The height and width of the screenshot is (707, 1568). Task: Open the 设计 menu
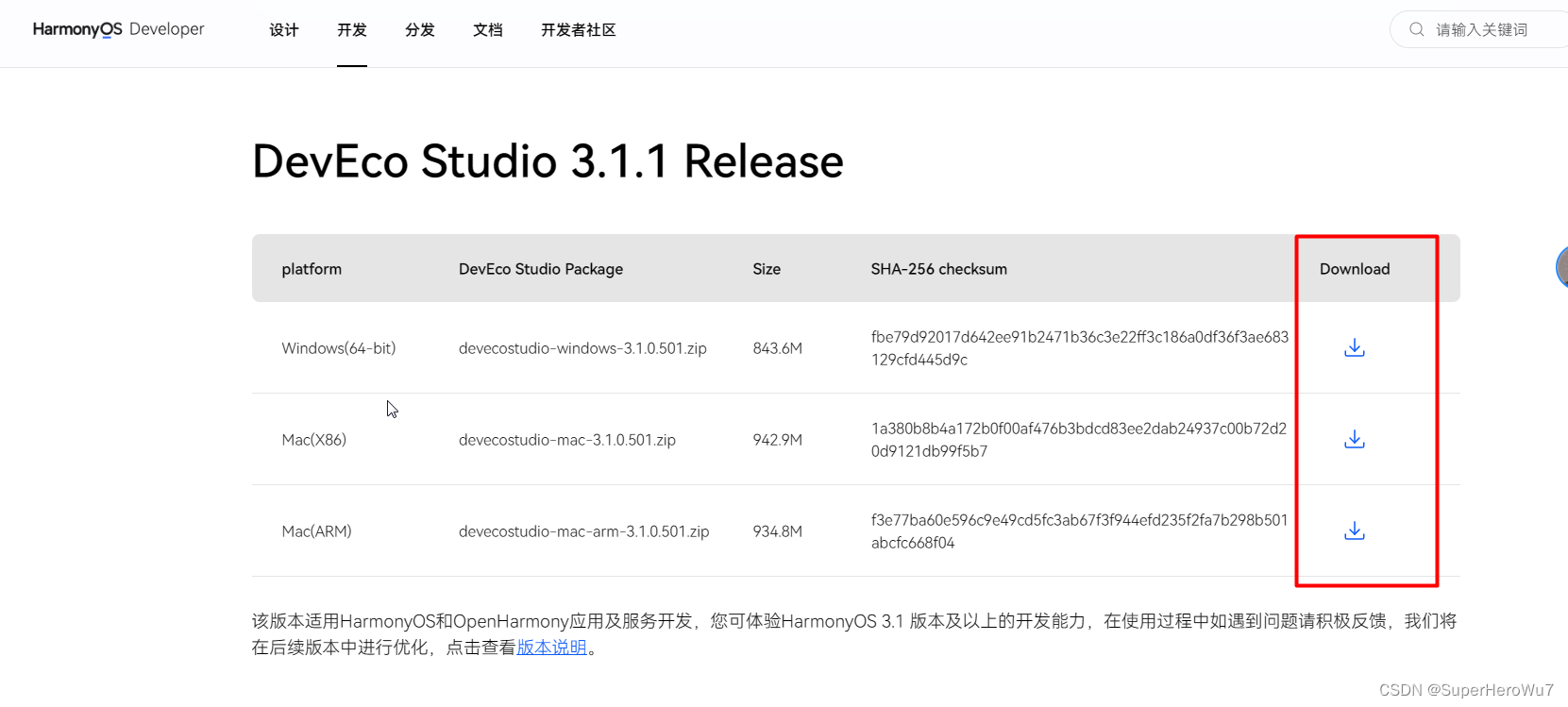point(284,30)
